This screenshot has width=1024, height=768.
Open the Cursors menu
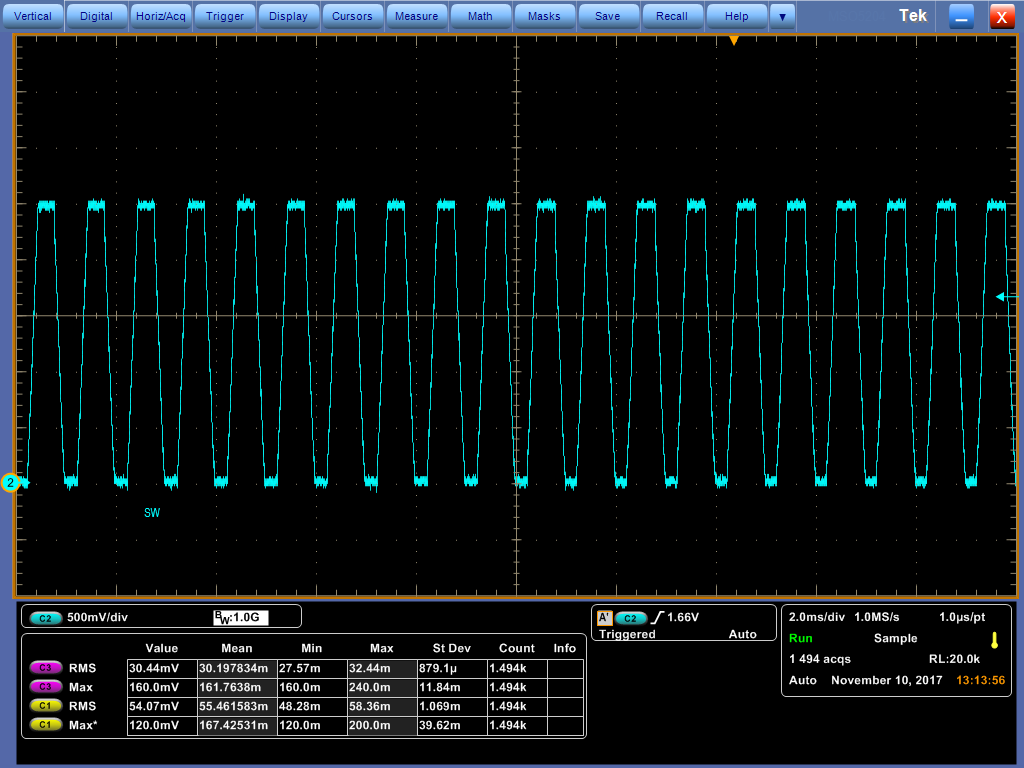pyautogui.click(x=352, y=16)
